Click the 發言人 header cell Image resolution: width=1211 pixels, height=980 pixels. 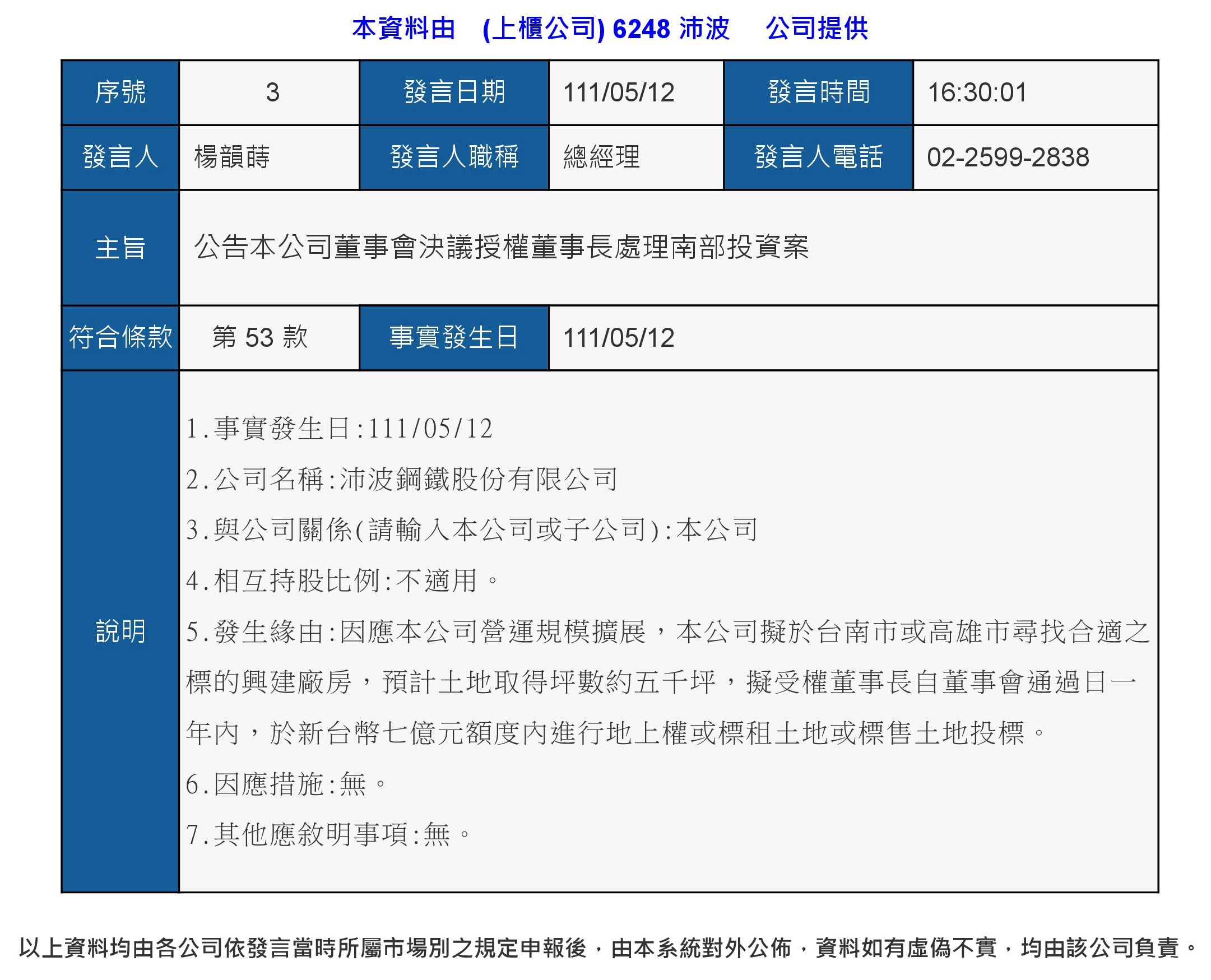[120, 157]
